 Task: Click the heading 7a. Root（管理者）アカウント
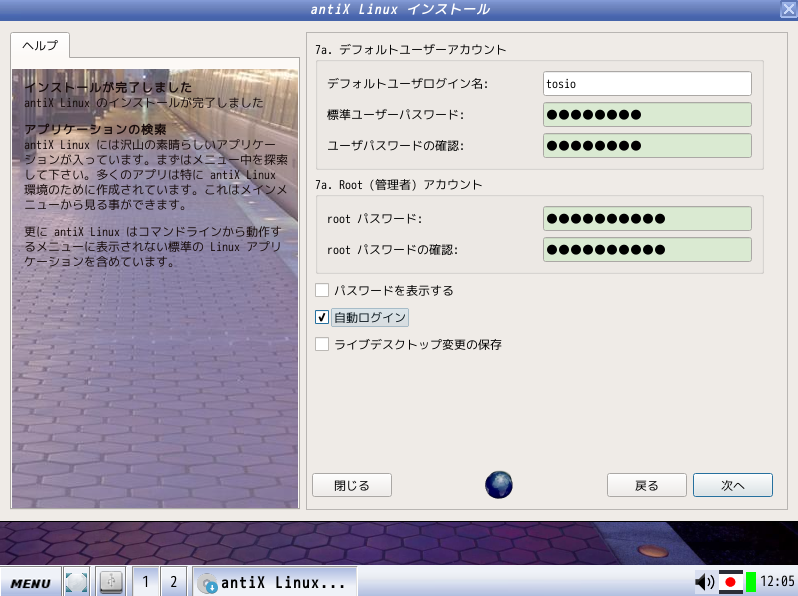[398, 184]
